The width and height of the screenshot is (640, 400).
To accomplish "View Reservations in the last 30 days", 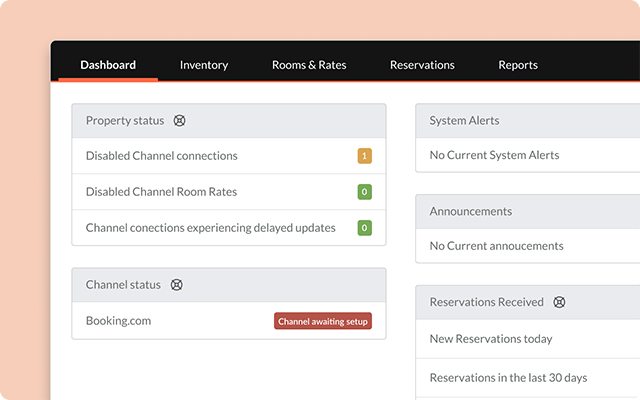I will point(508,377).
